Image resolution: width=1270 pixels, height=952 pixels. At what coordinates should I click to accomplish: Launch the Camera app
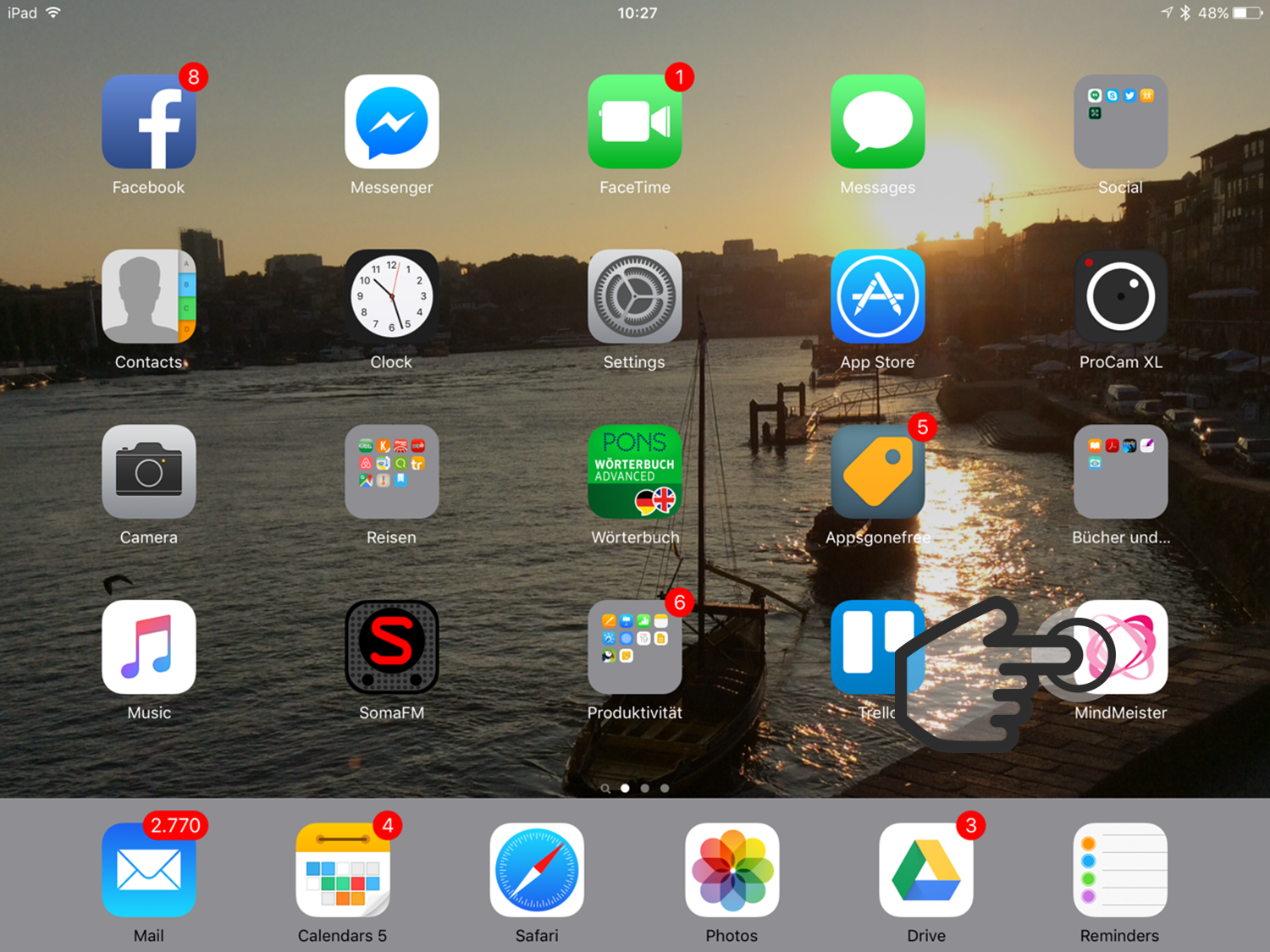point(149,471)
